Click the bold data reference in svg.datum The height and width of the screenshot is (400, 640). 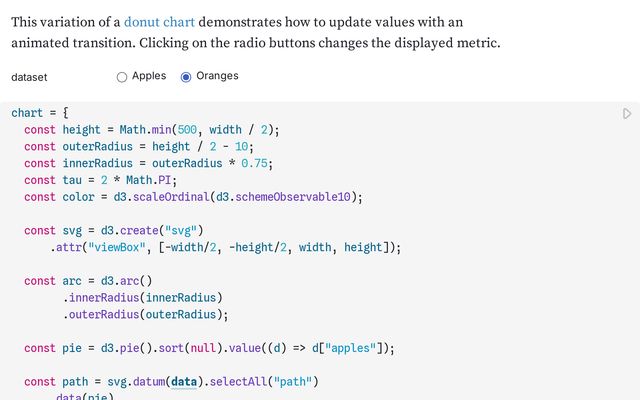[x=183, y=382]
